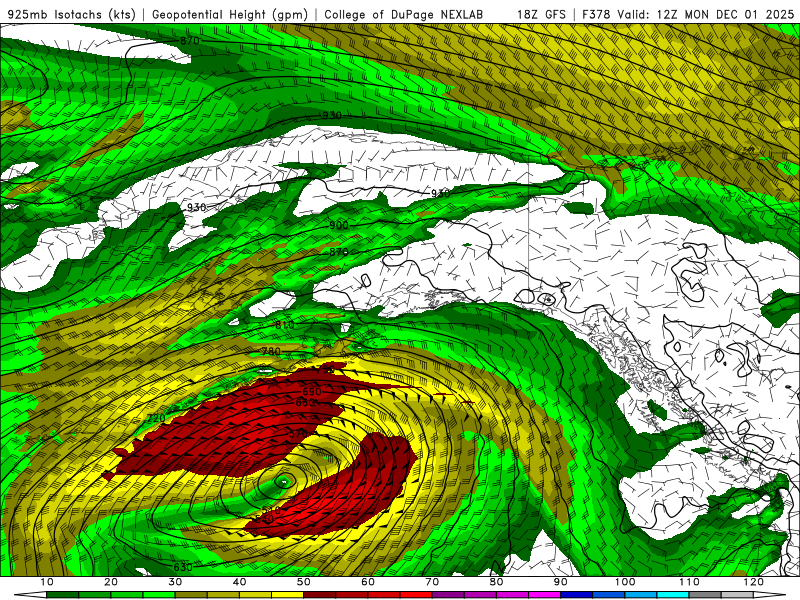Viewport: 800px width, 600px height.
Task: Click the 10 knots color bar label
Action: point(46,582)
